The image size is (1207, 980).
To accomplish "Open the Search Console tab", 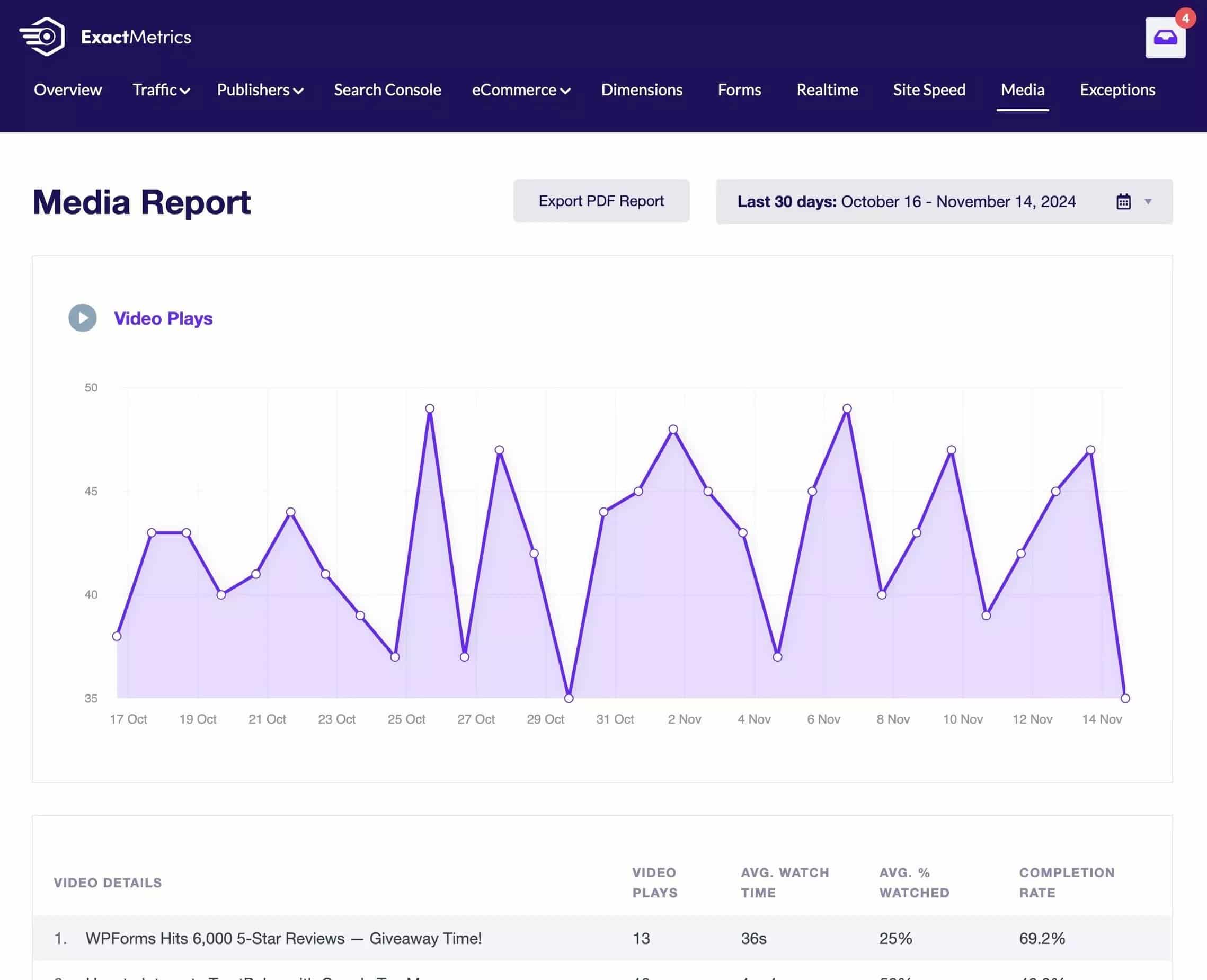I will coord(387,90).
